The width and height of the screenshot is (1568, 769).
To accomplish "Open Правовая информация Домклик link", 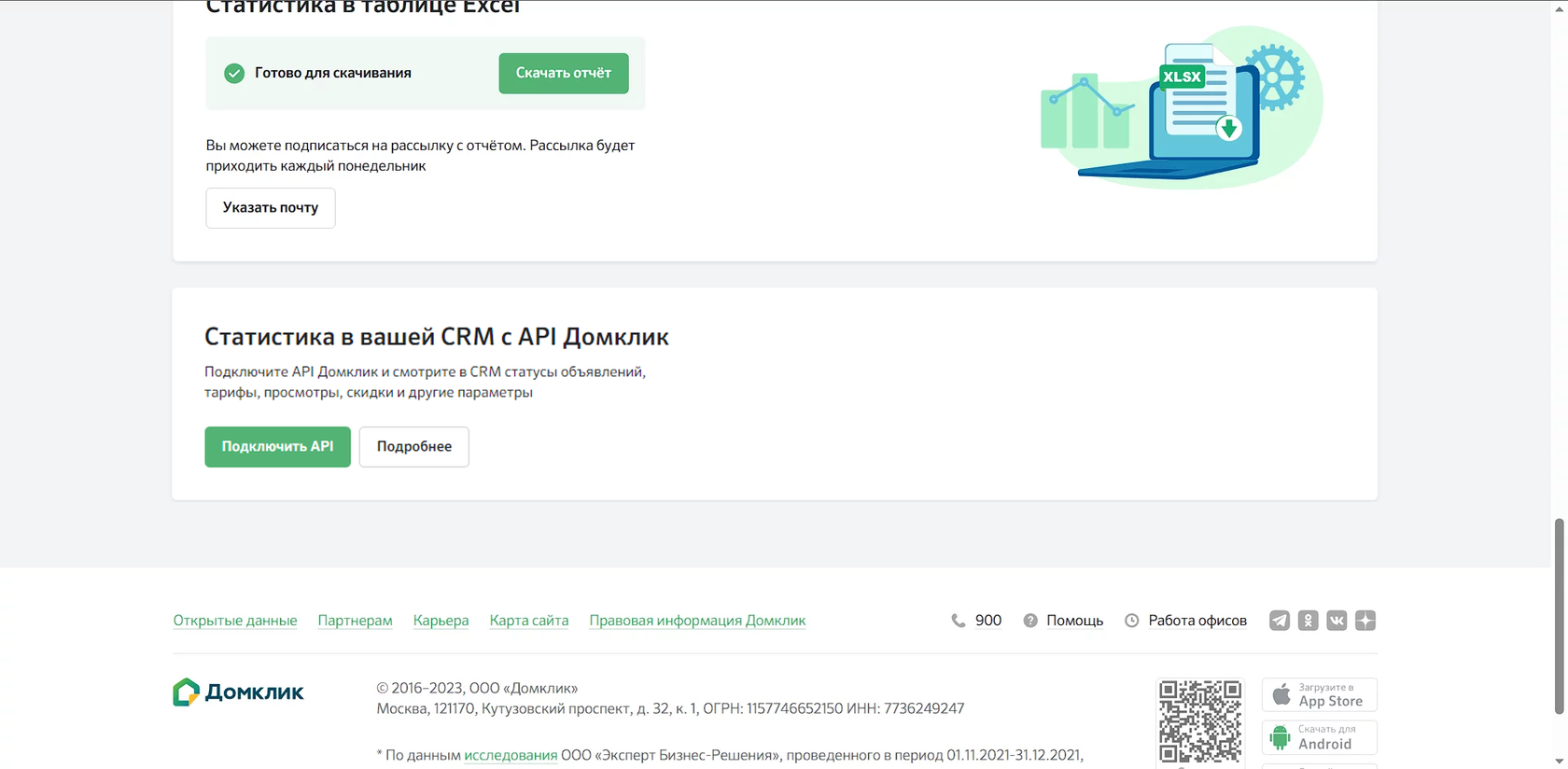I will (697, 621).
